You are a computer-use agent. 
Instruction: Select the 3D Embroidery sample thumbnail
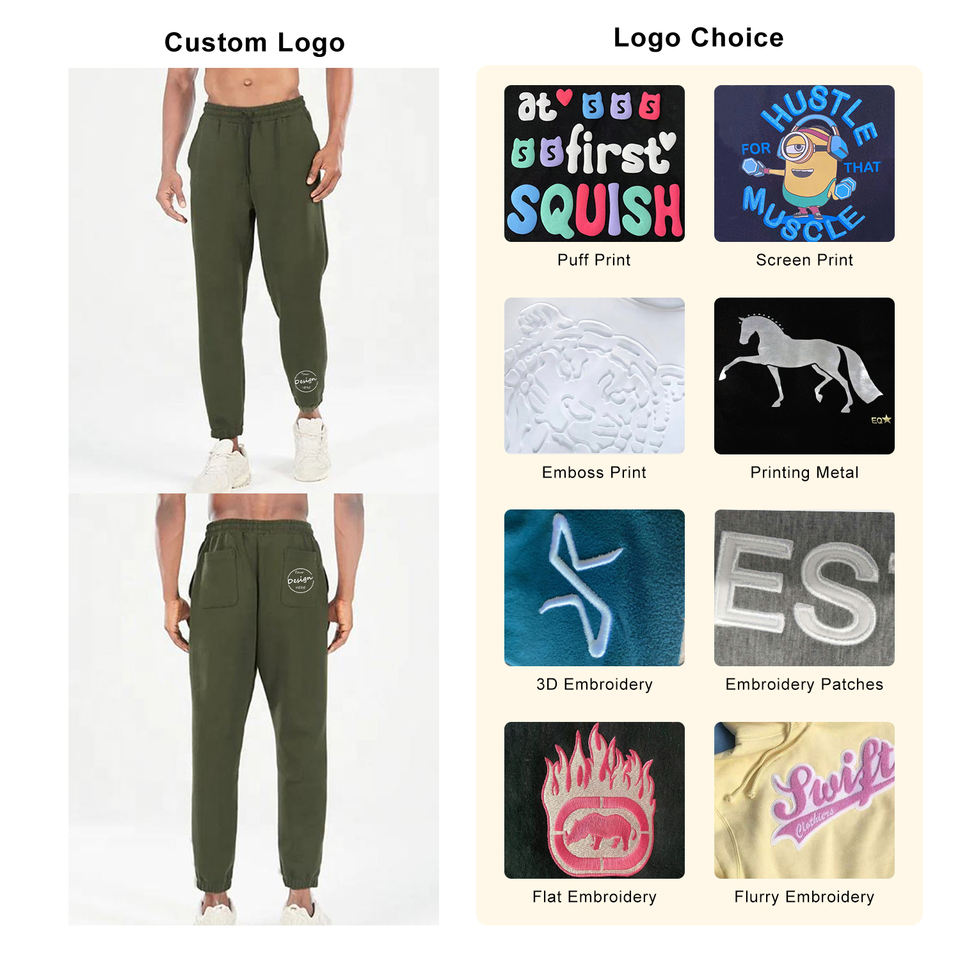coord(594,587)
